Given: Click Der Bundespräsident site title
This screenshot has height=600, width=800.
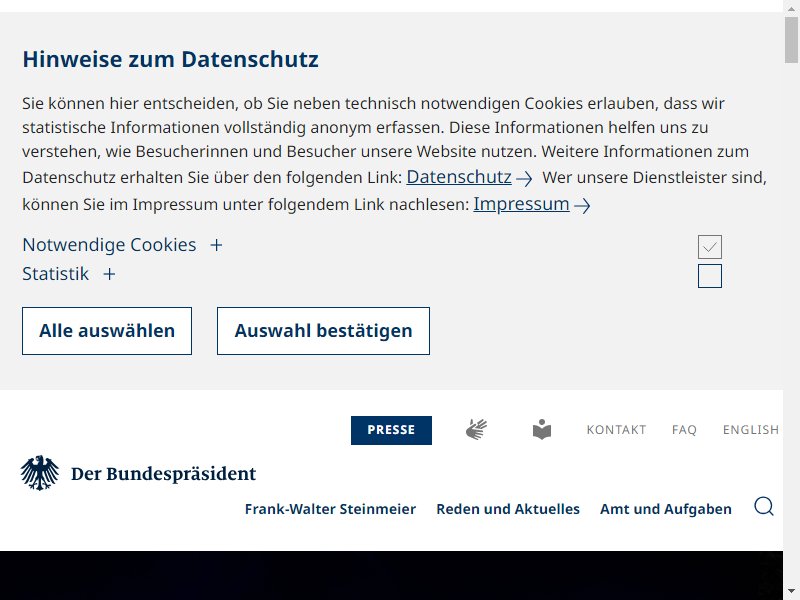Looking at the screenshot, I should click(x=163, y=474).
